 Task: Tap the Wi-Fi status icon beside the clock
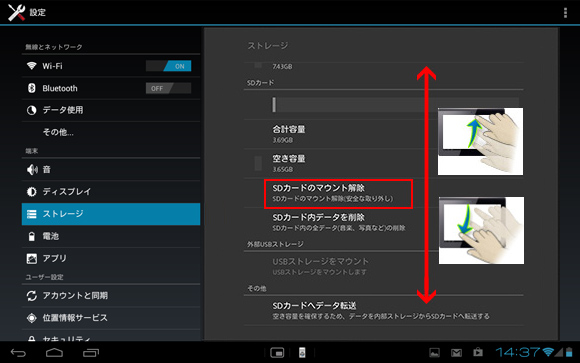[548, 352]
